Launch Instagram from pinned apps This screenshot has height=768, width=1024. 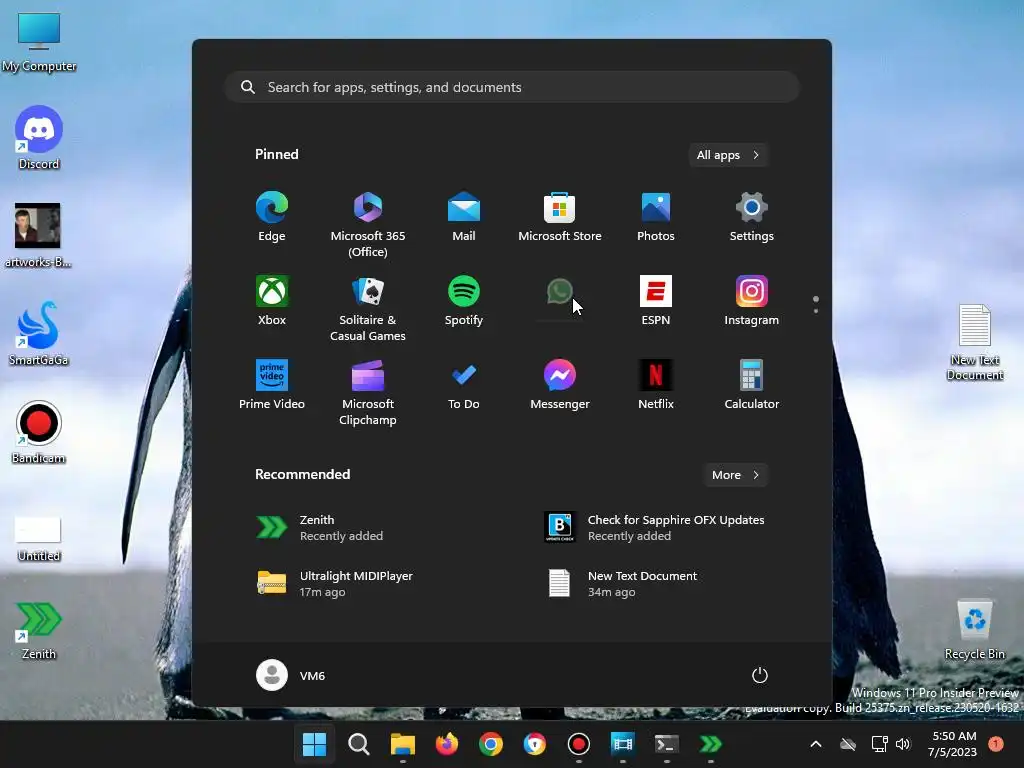pyautogui.click(x=752, y=301)
